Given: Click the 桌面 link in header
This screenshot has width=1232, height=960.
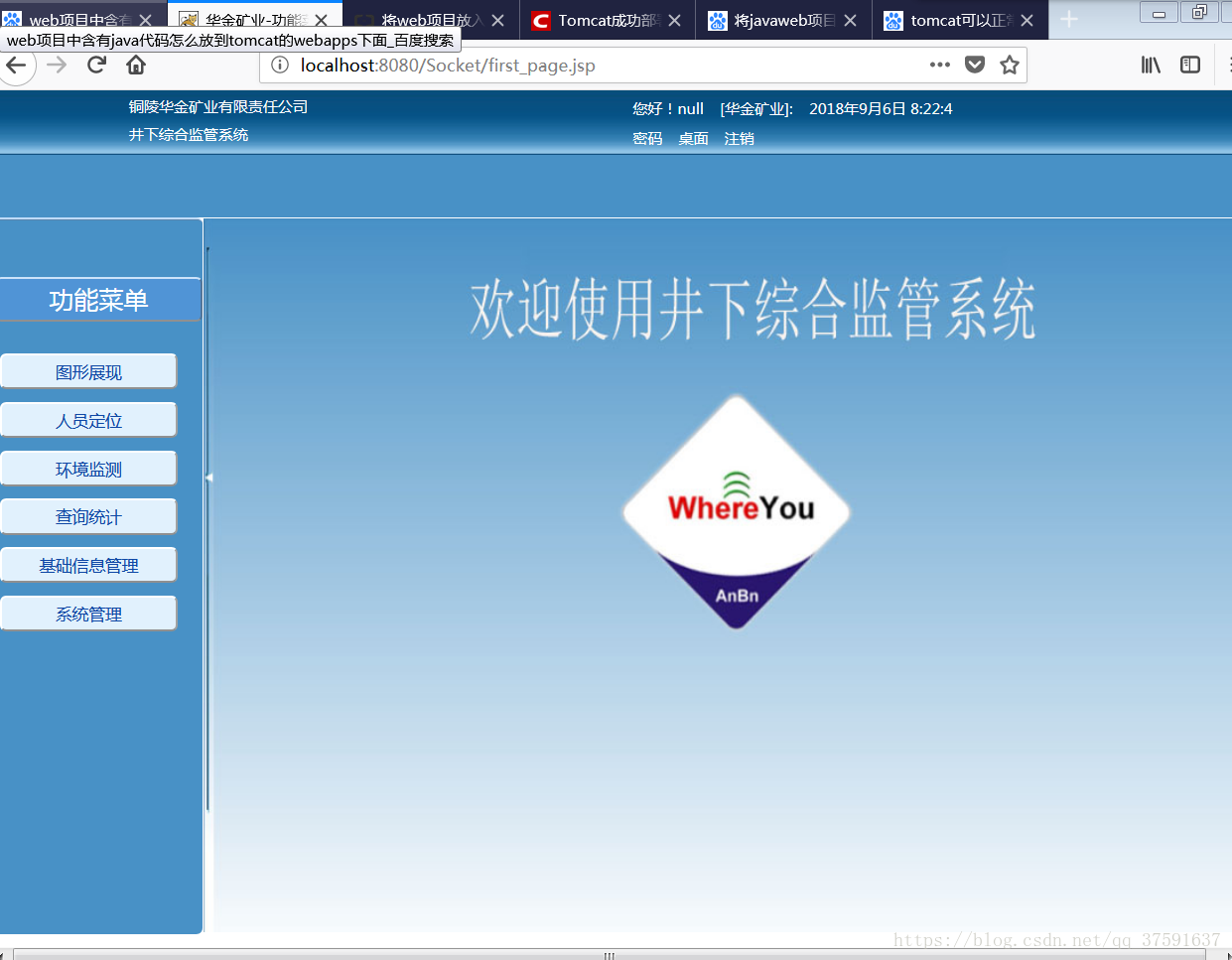Looking at the screenshot, I should pos(693,139).
